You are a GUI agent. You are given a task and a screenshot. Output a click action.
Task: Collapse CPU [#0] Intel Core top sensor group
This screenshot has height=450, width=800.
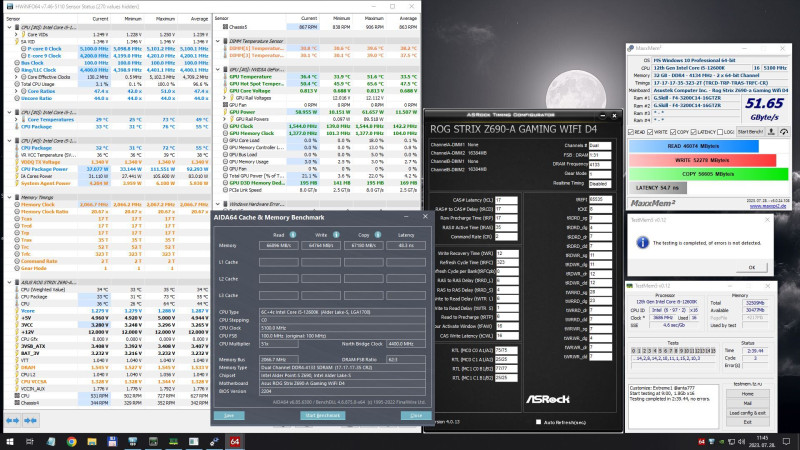pos(10,28)
